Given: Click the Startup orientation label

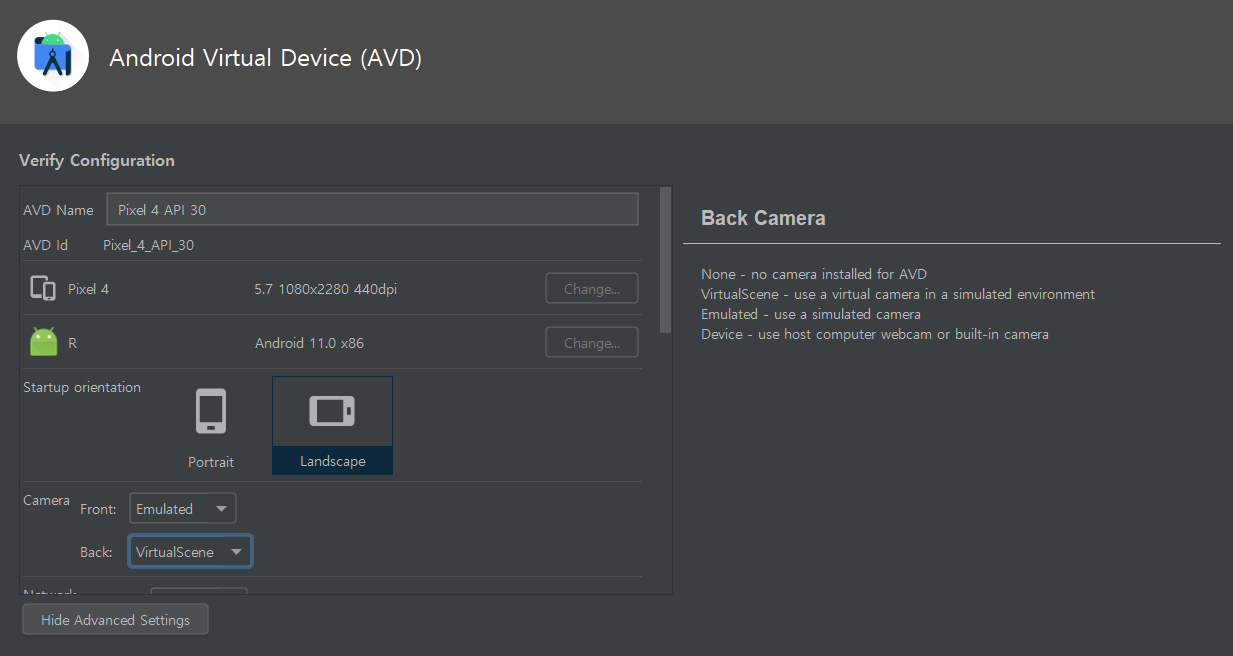Looking at the screenshot, I should tap(82, 387).
